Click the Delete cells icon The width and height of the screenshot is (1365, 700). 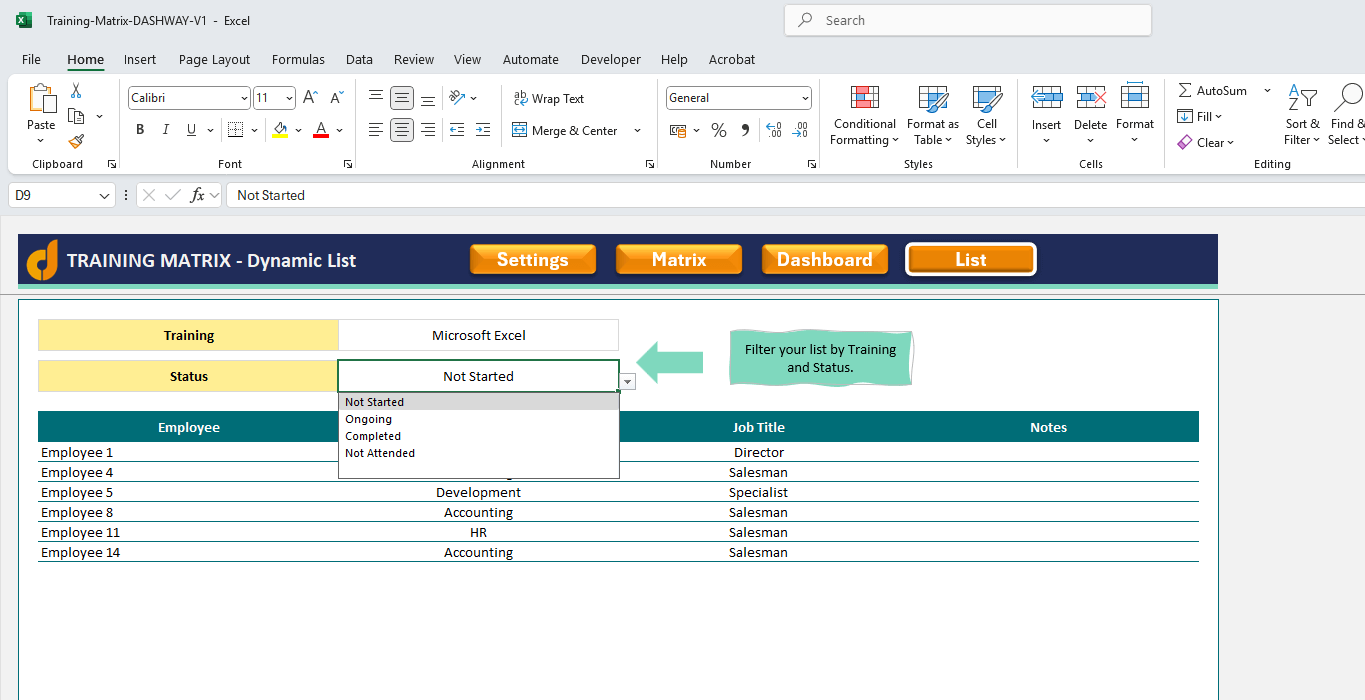tap(1091, 97)
